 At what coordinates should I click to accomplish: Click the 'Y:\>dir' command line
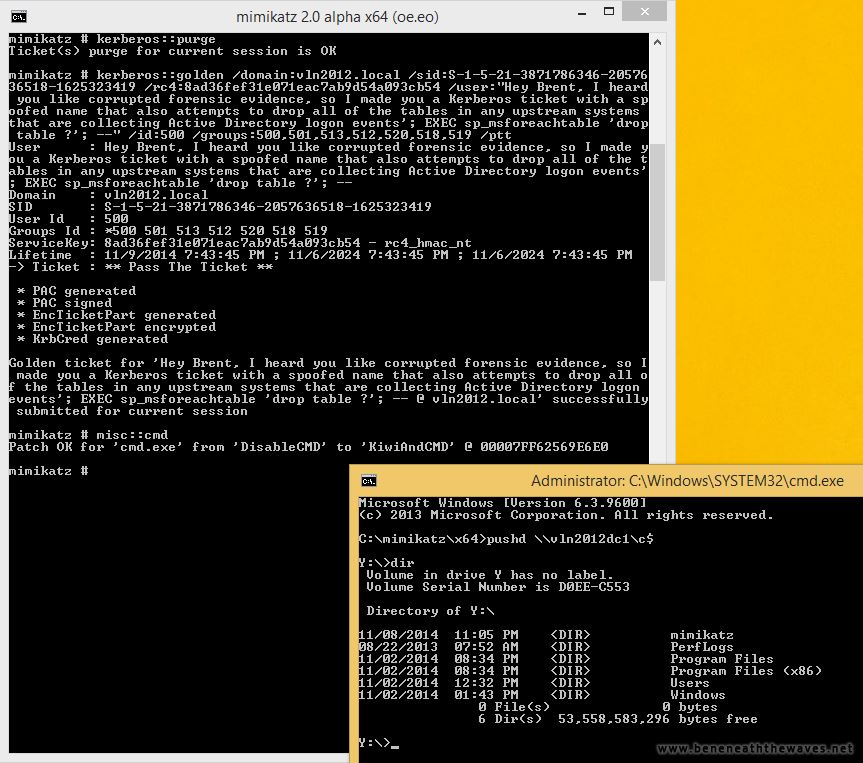[x=386, y=563]
